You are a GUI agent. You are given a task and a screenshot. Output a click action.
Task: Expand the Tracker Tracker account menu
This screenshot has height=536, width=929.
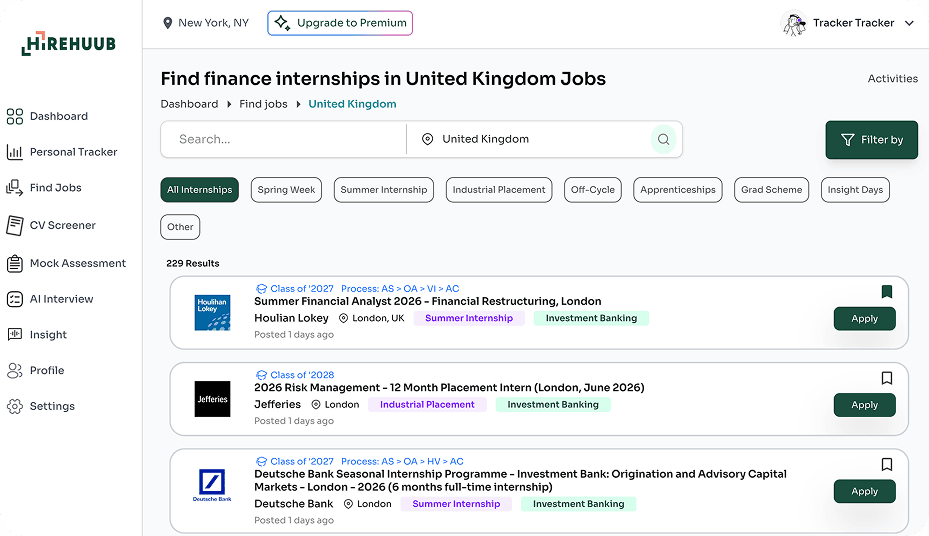click(x=909, y=23)
